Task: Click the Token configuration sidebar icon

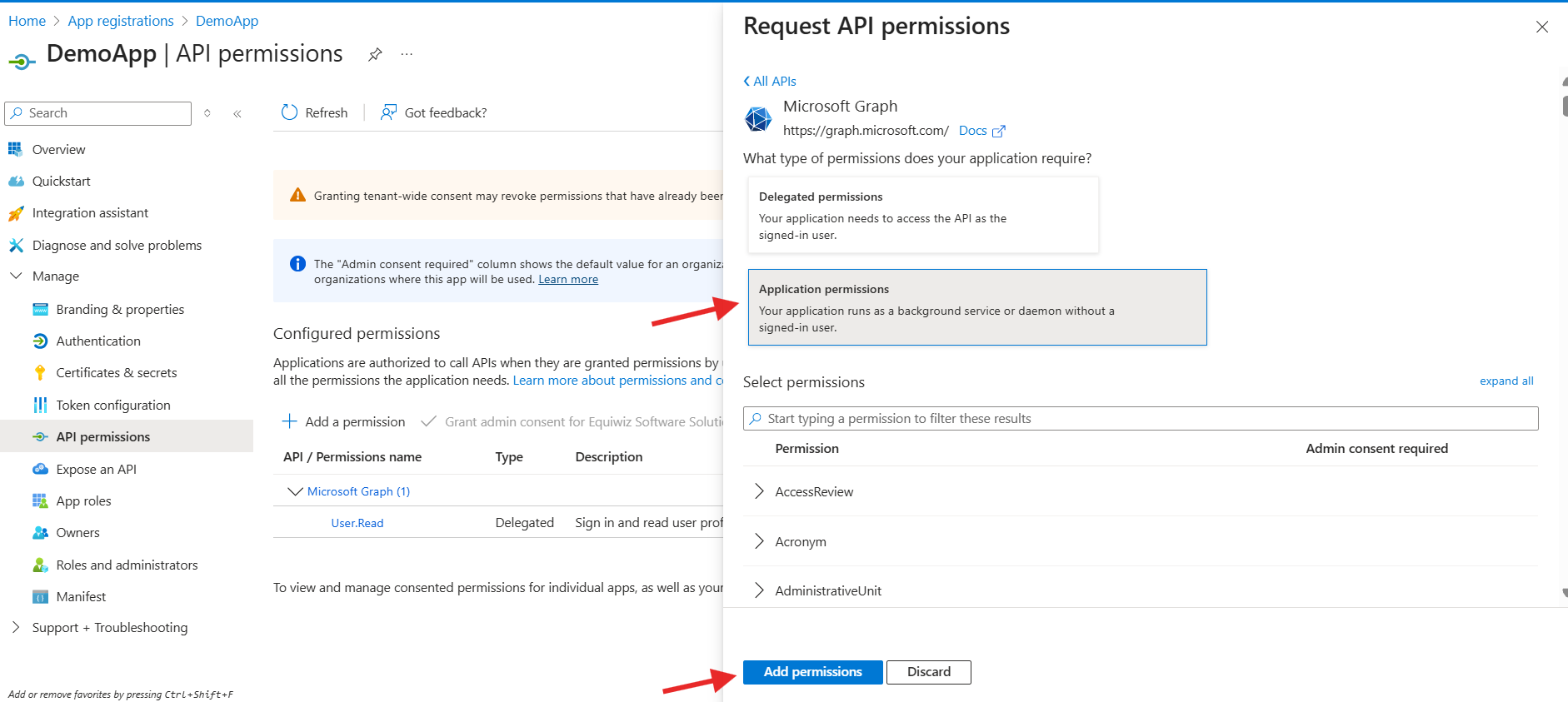Action: [x=40, y=405]
